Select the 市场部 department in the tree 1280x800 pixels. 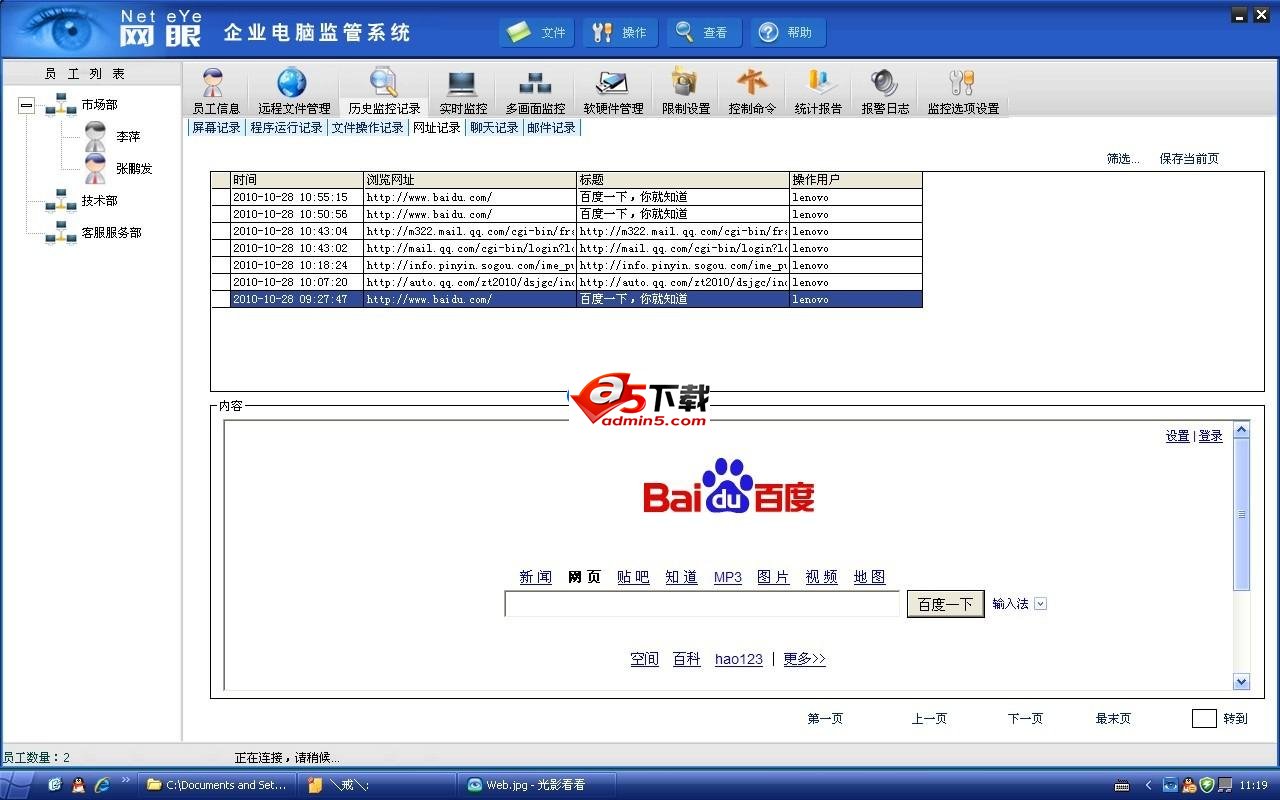[x=99, y=105]
